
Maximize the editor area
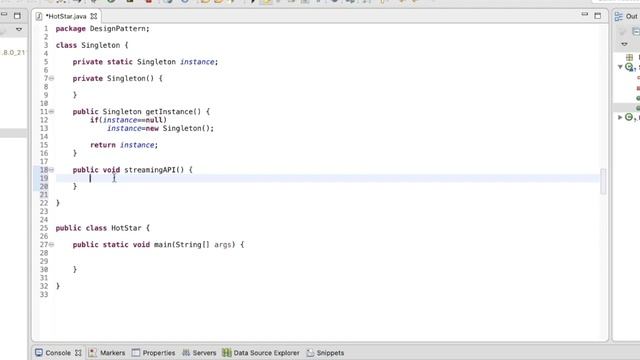point(598,16)
